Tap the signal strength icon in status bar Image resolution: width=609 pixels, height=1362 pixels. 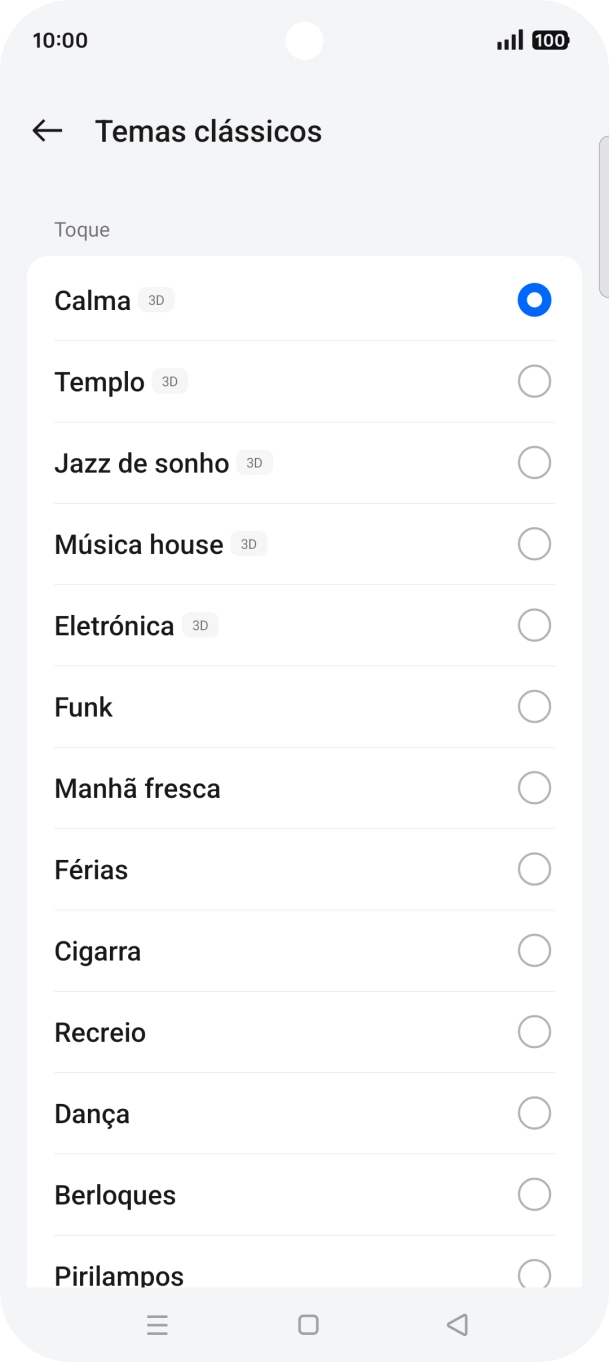pyautogui.click(x=511, y=39)
